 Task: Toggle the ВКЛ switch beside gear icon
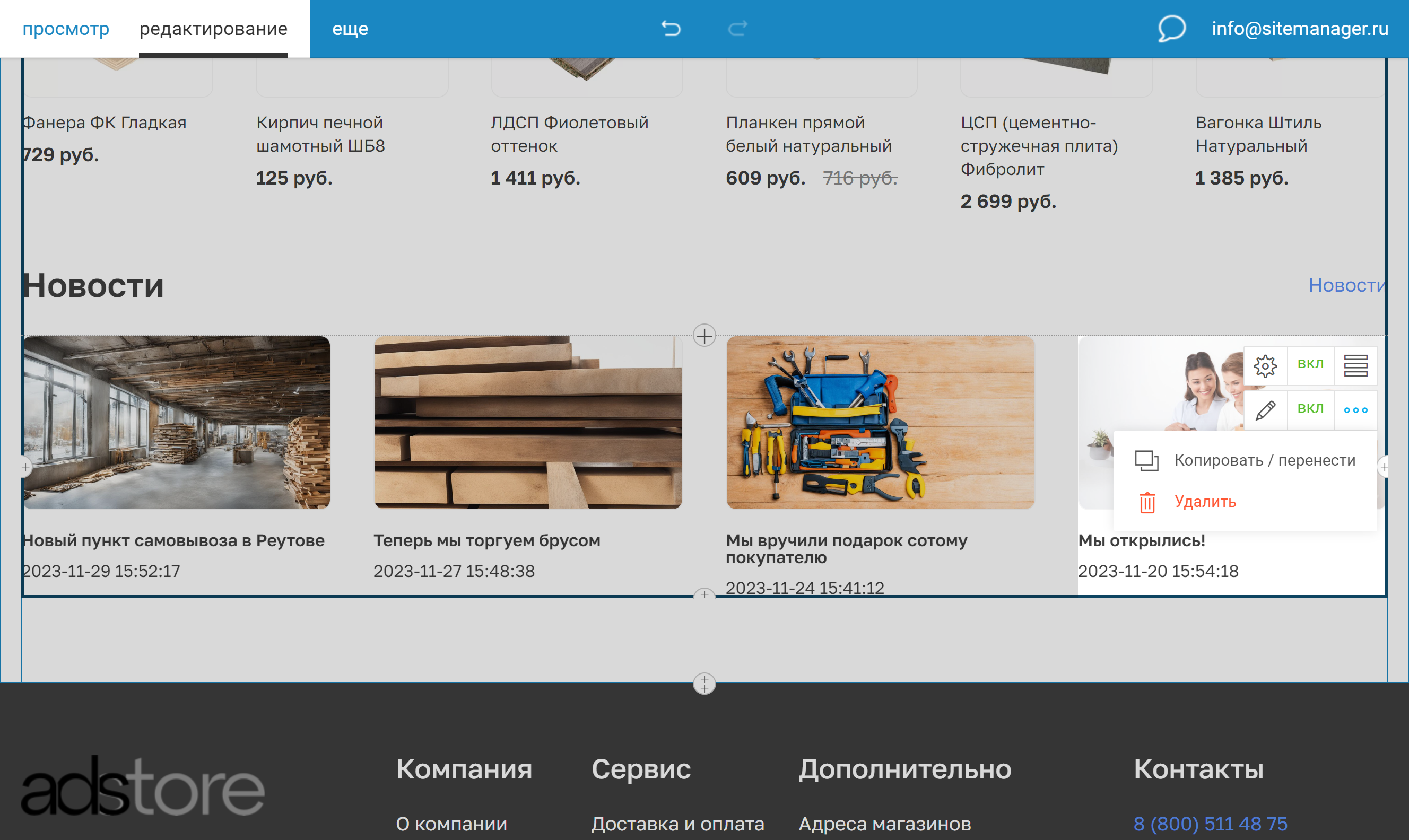pyautogui.click(x=1310, y=364)
